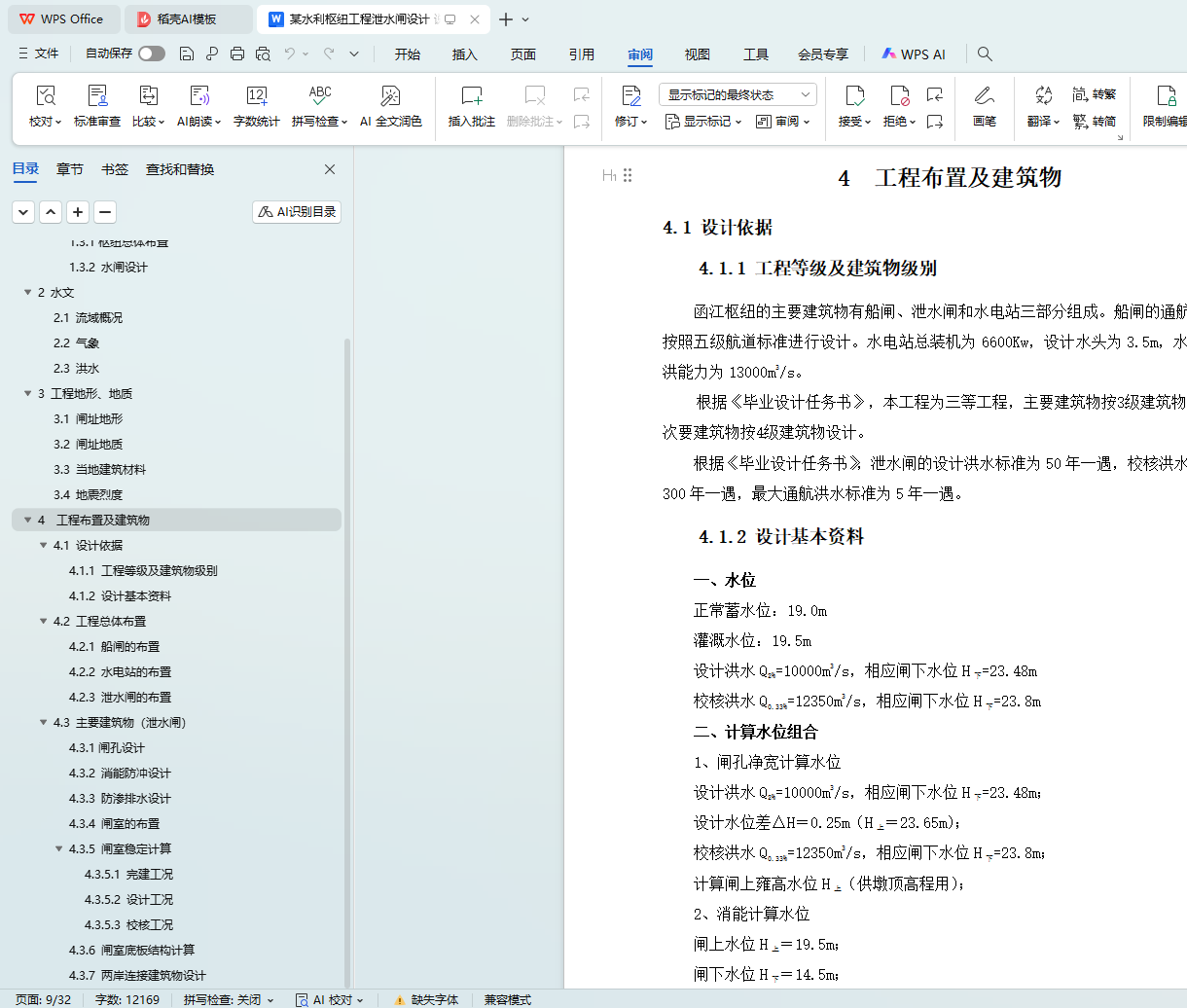This screenshot has width=1187, height=1008.
Task: Open the 显示标记 dropdown menu
Action: click(x=702, y=122)
